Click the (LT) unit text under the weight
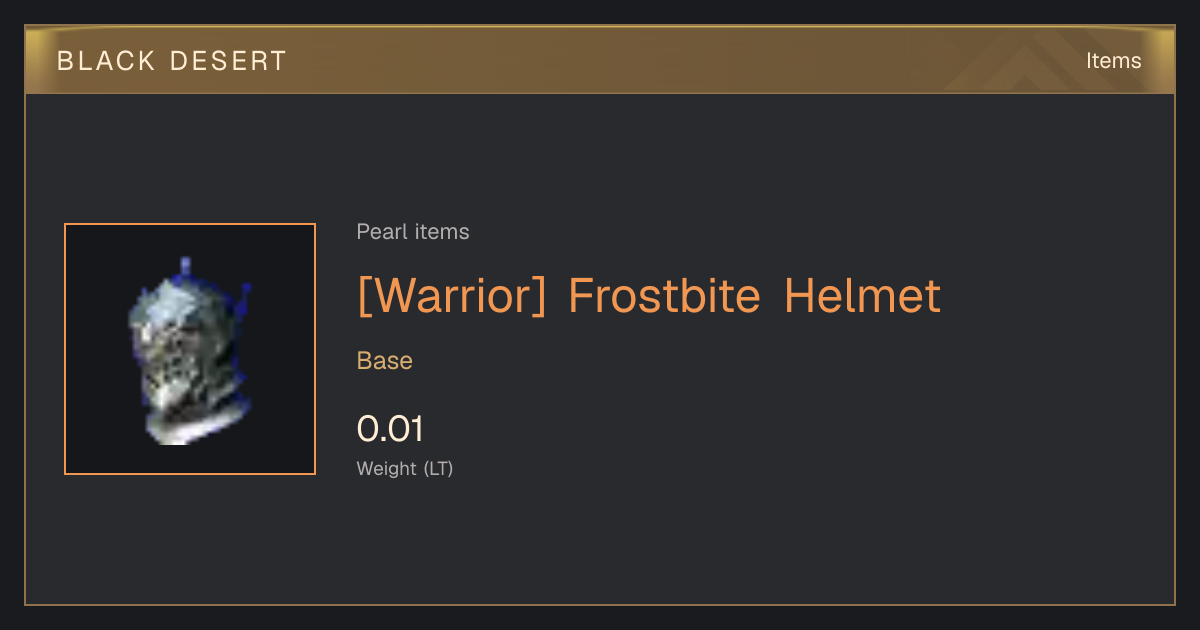Image resolution: width=1200 pixels, height=630 pixels. tap(438, 469)
